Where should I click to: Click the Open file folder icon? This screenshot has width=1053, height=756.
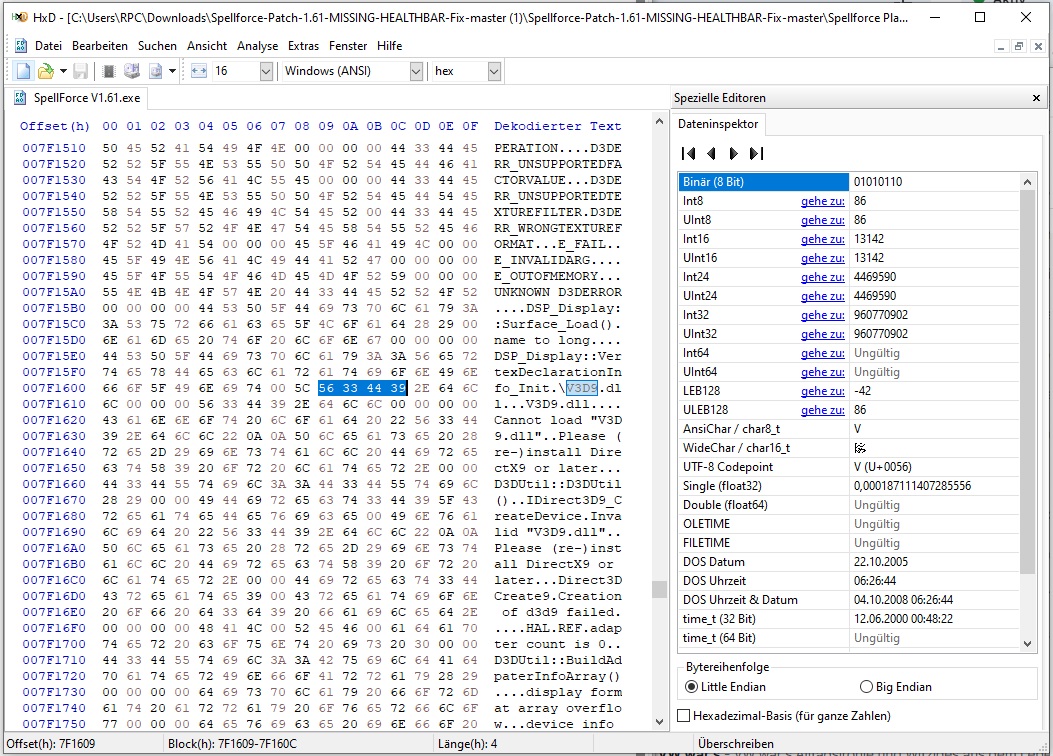pos(45,71)
